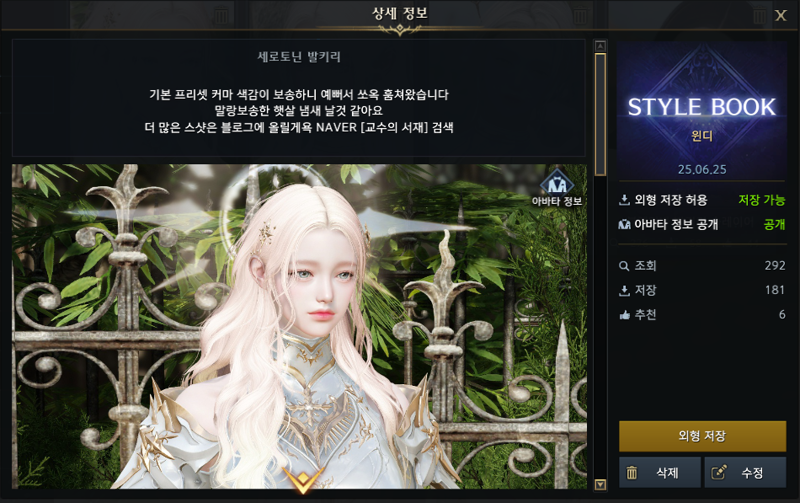Click the character screenshot image

(299, 326)
